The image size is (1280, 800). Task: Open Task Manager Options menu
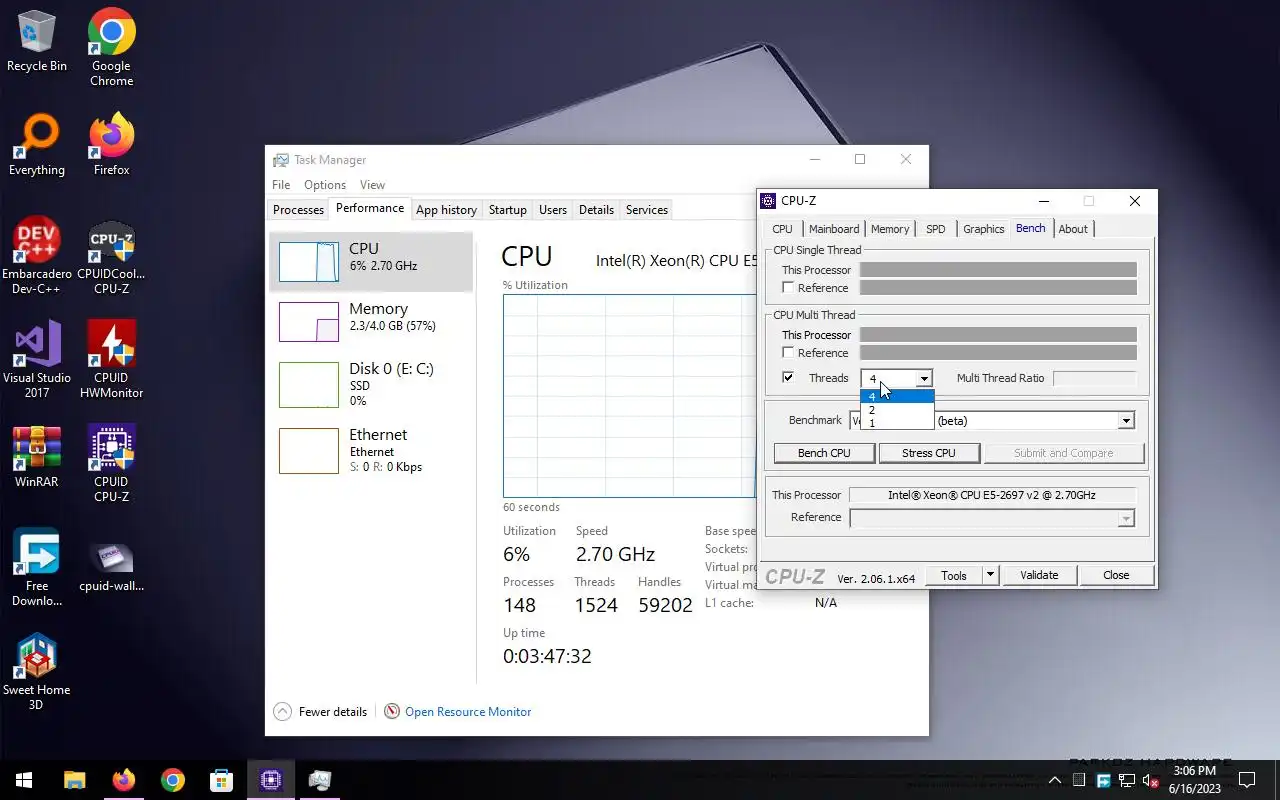click(x=325, y=185)
